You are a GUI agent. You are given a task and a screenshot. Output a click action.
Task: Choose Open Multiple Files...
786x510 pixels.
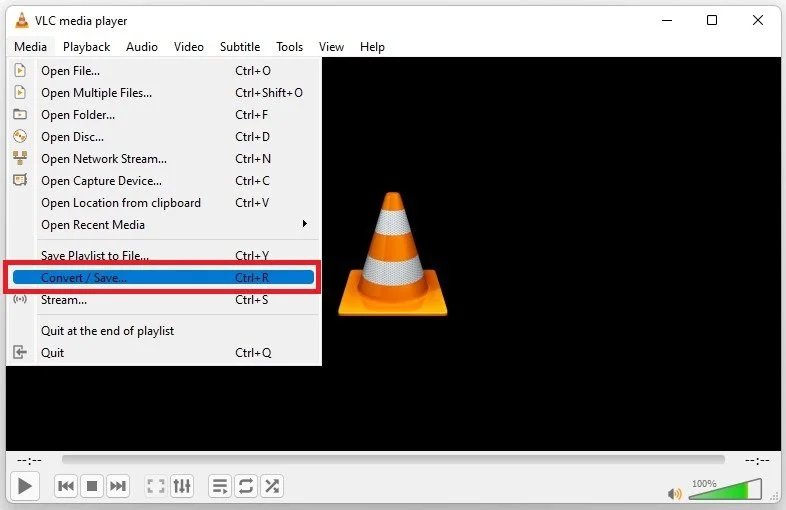[x=164, y=93]
